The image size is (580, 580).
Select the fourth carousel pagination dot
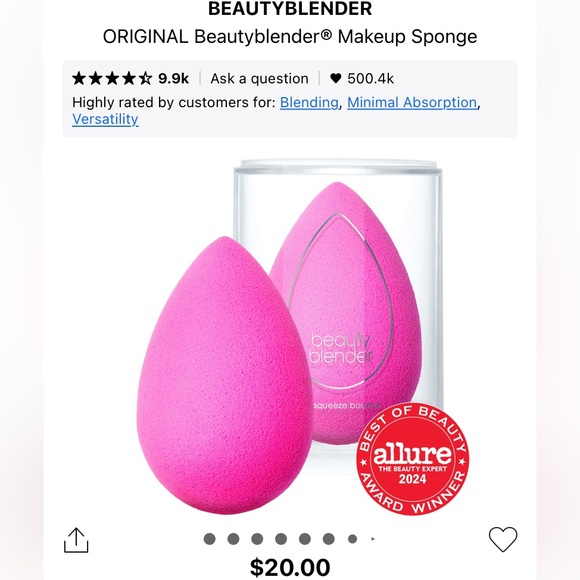pyautogui.click(x=281, y=539)
